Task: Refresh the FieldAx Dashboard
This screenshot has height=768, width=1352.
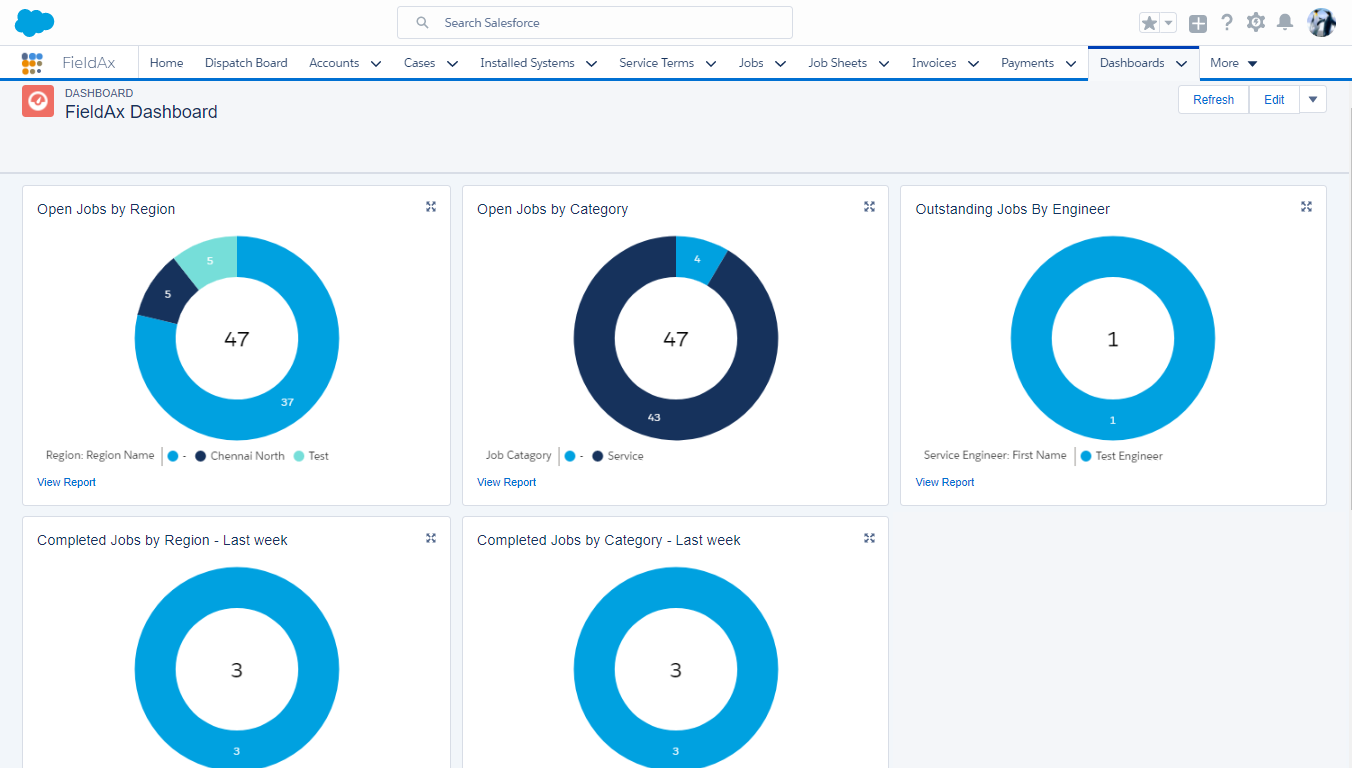Action: 1212,99
